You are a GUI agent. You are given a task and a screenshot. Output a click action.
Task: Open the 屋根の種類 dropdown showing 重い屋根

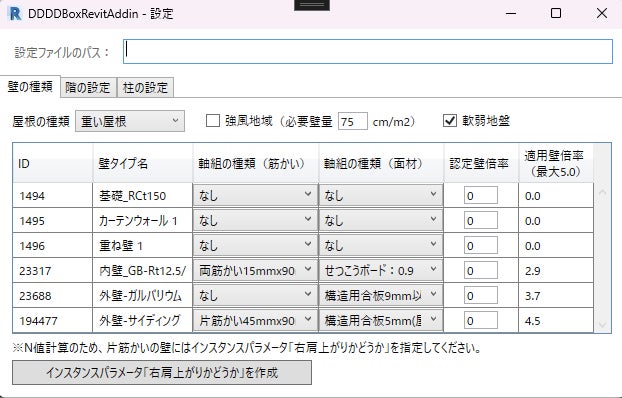point(130,121)
